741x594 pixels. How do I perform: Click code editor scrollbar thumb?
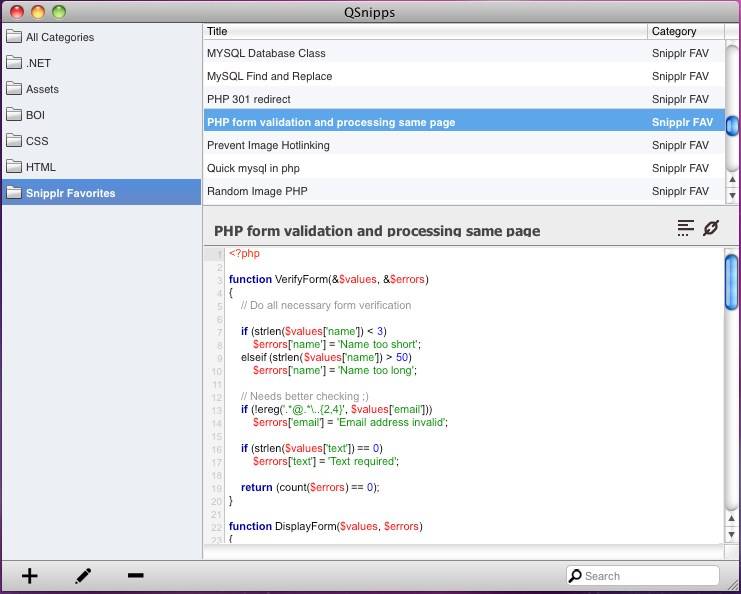[731, 283]
